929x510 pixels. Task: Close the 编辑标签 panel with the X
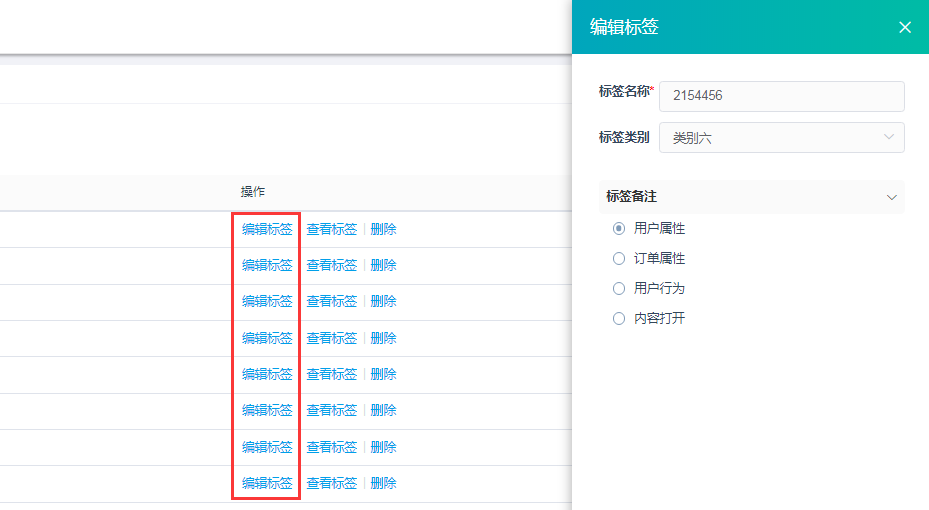[905, 27]
